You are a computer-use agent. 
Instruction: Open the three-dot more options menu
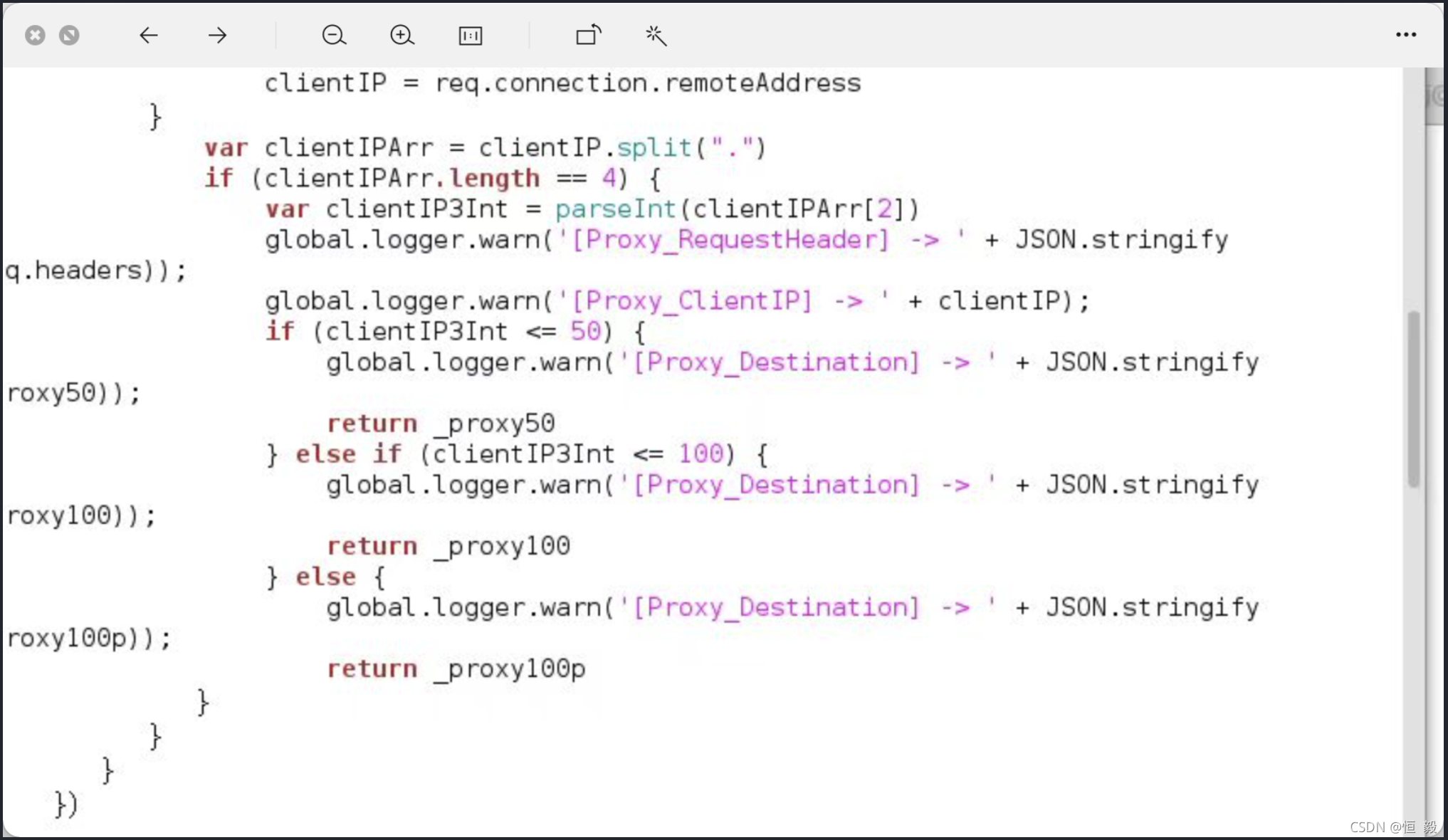[1405, 35]
